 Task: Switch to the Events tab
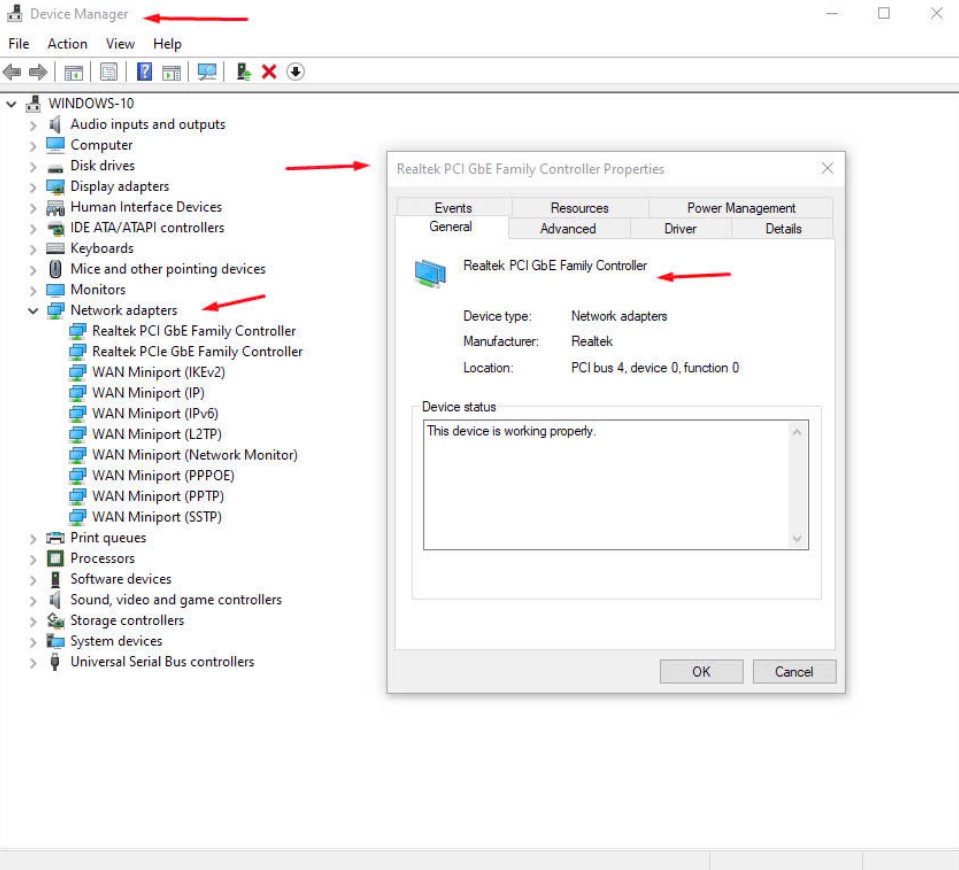coord(453,207)
